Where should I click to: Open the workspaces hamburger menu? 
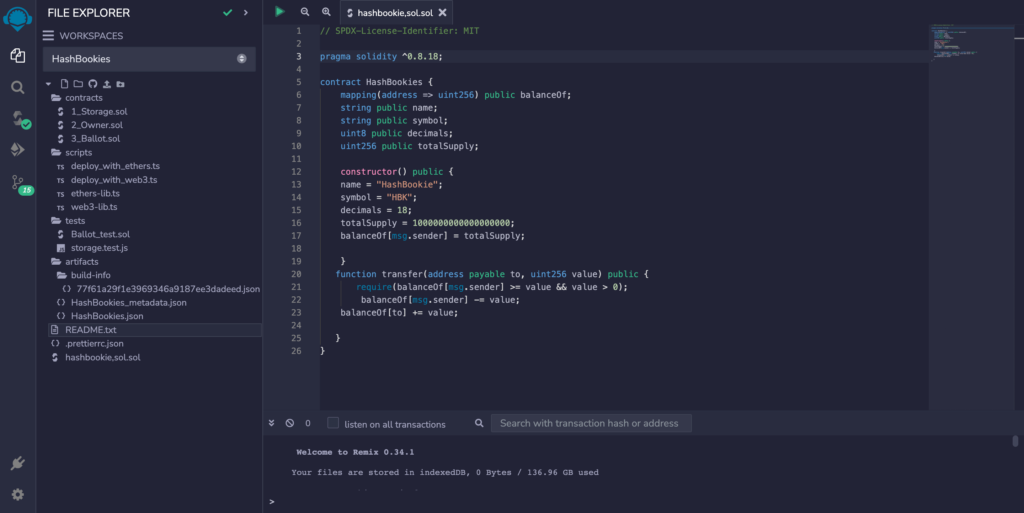click(x=48, y=36)
